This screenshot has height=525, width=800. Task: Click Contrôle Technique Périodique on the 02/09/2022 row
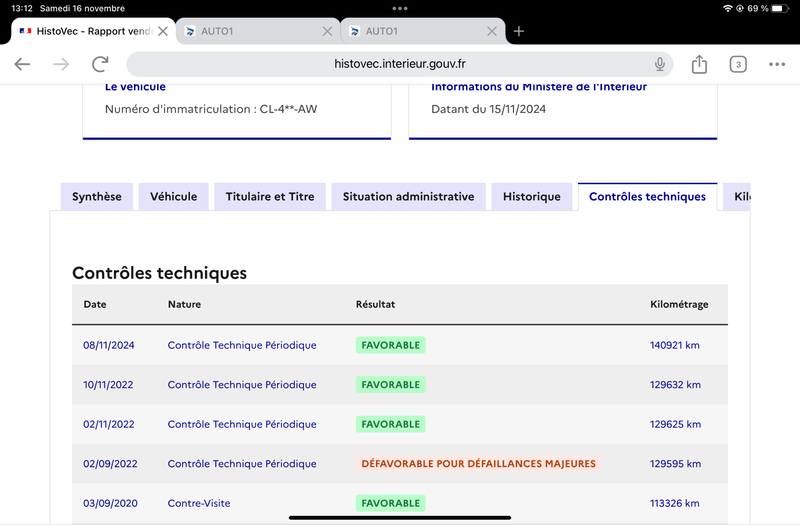click(x=242, y=464)
